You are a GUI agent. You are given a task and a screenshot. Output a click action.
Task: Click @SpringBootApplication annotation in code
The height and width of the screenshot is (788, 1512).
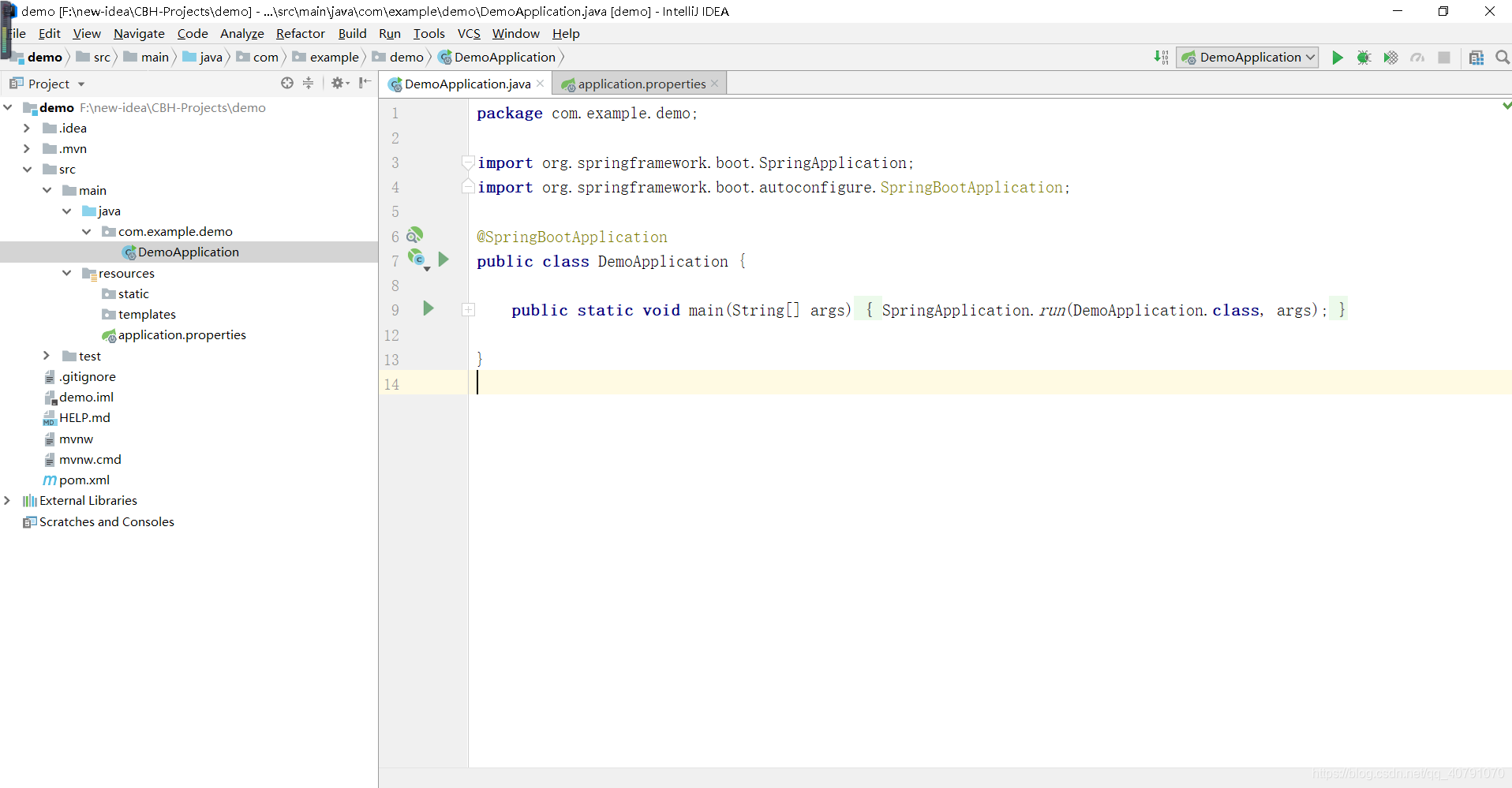click(x=571, y=237)
